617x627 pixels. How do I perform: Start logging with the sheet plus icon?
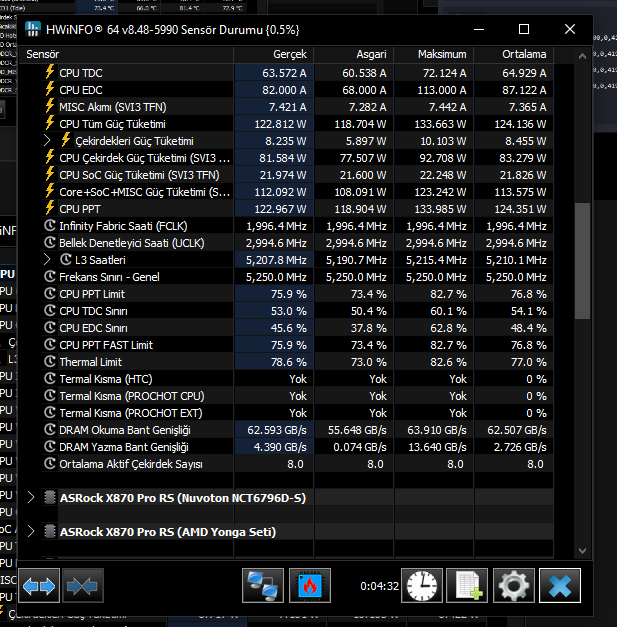tap(467, 586)
